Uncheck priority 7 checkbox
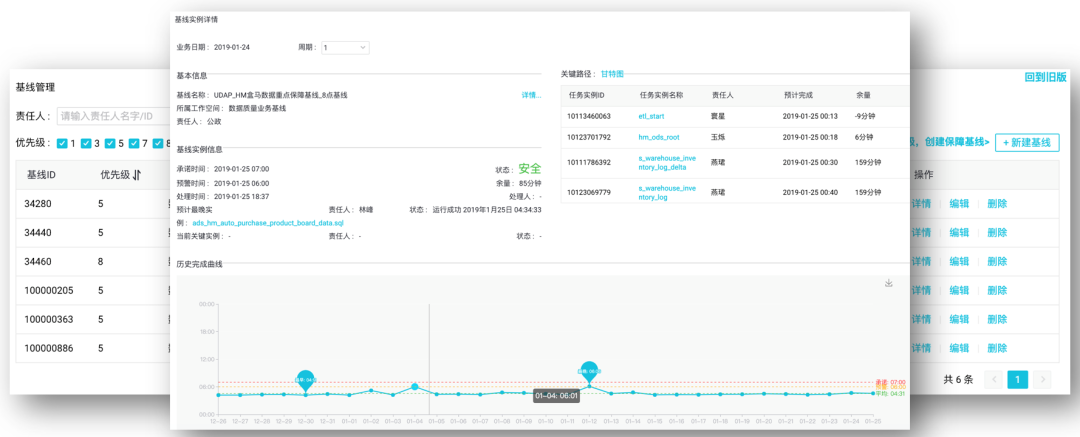This screenshot has height=437, width=1080. [x=134, y=143]
